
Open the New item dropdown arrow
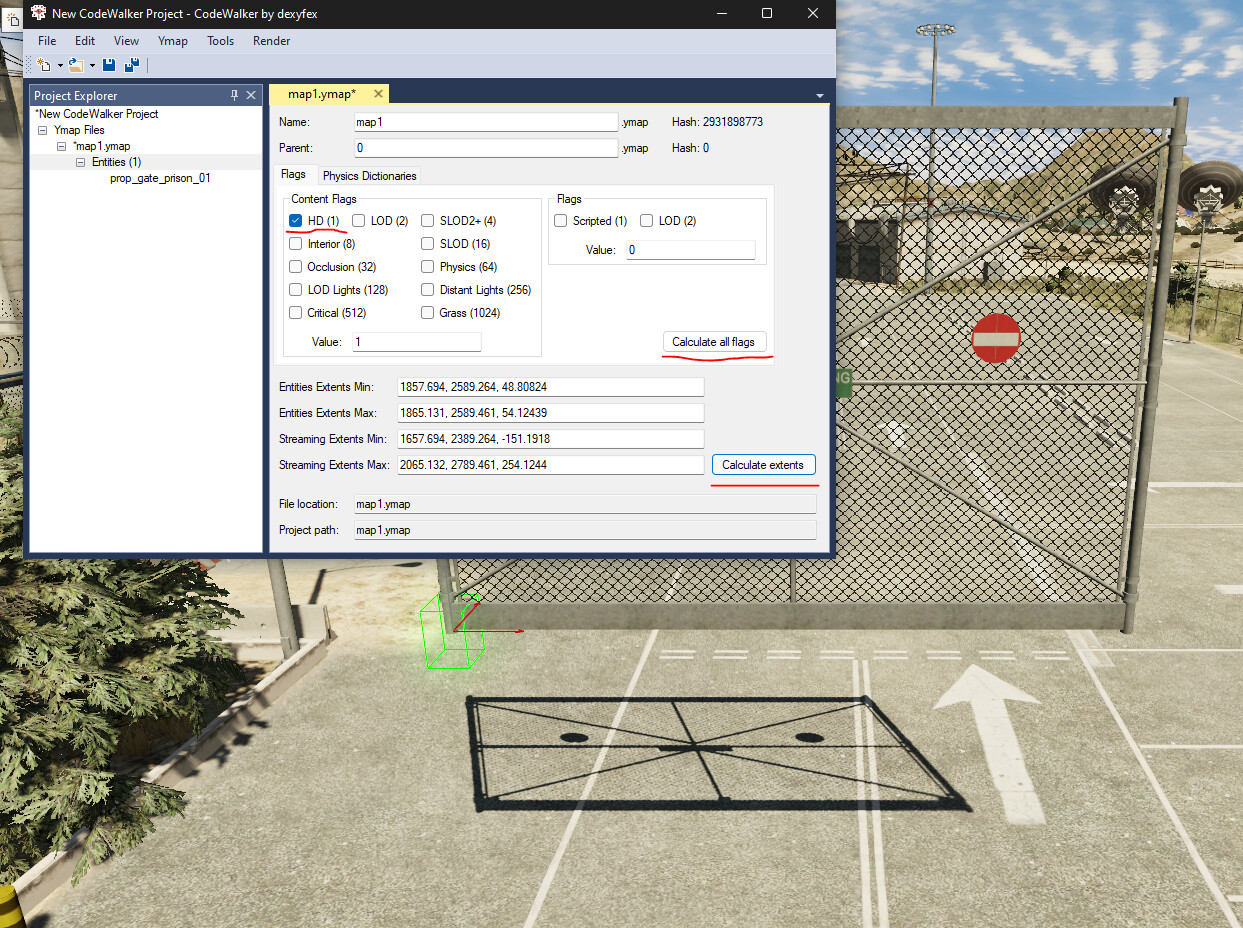point(60,66)
